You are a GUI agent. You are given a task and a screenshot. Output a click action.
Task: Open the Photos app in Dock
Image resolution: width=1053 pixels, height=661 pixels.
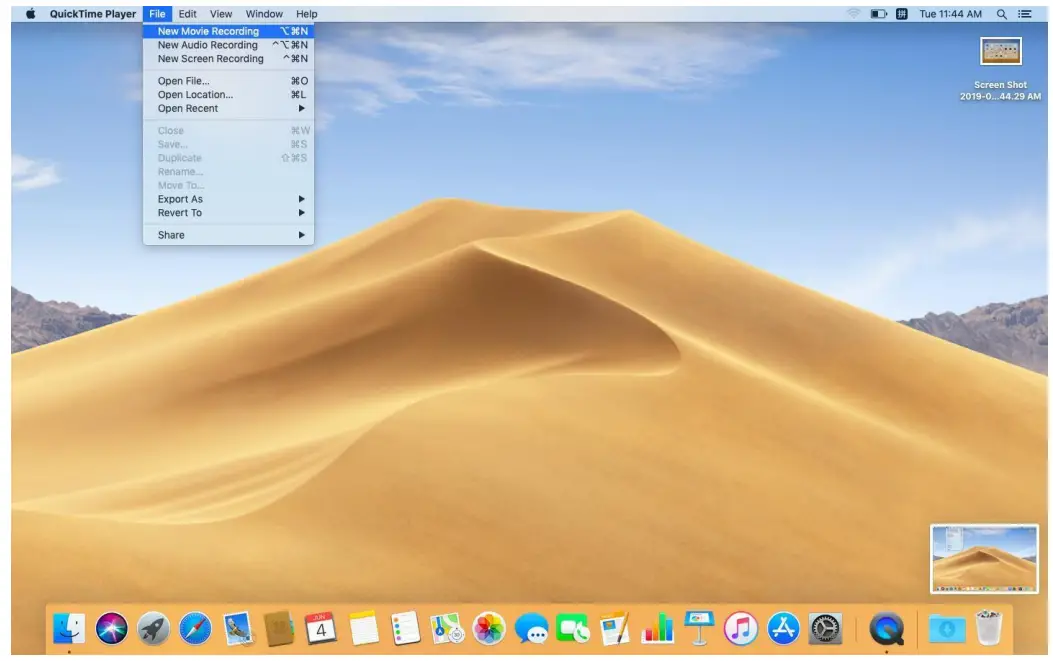(x=489, y=628)
